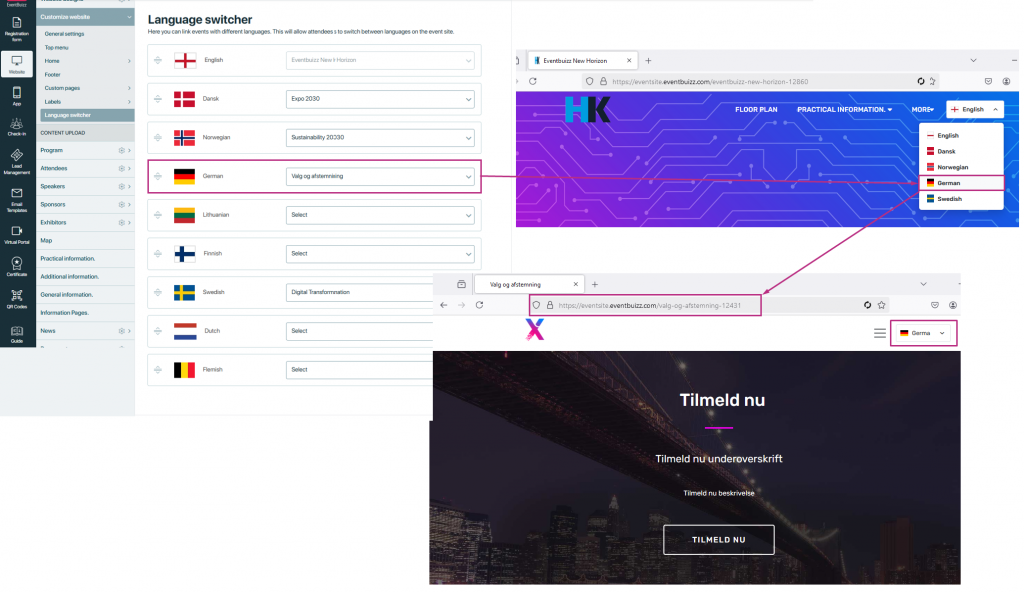Click the settings gear next to Exhibitors
Image resolution: width=1024 pixels, height=592 pixels.
pos(121,222)
